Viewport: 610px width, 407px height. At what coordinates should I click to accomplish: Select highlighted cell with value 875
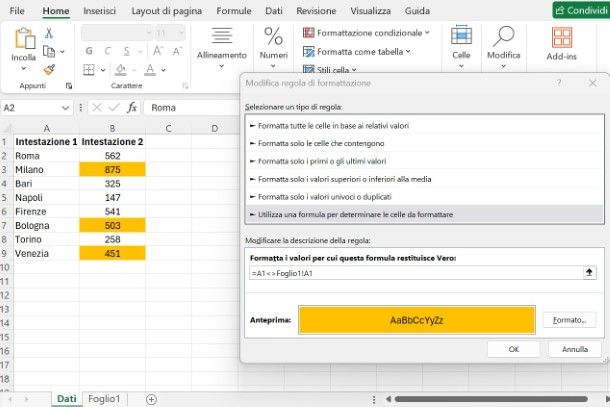click(x=112, y=170)
